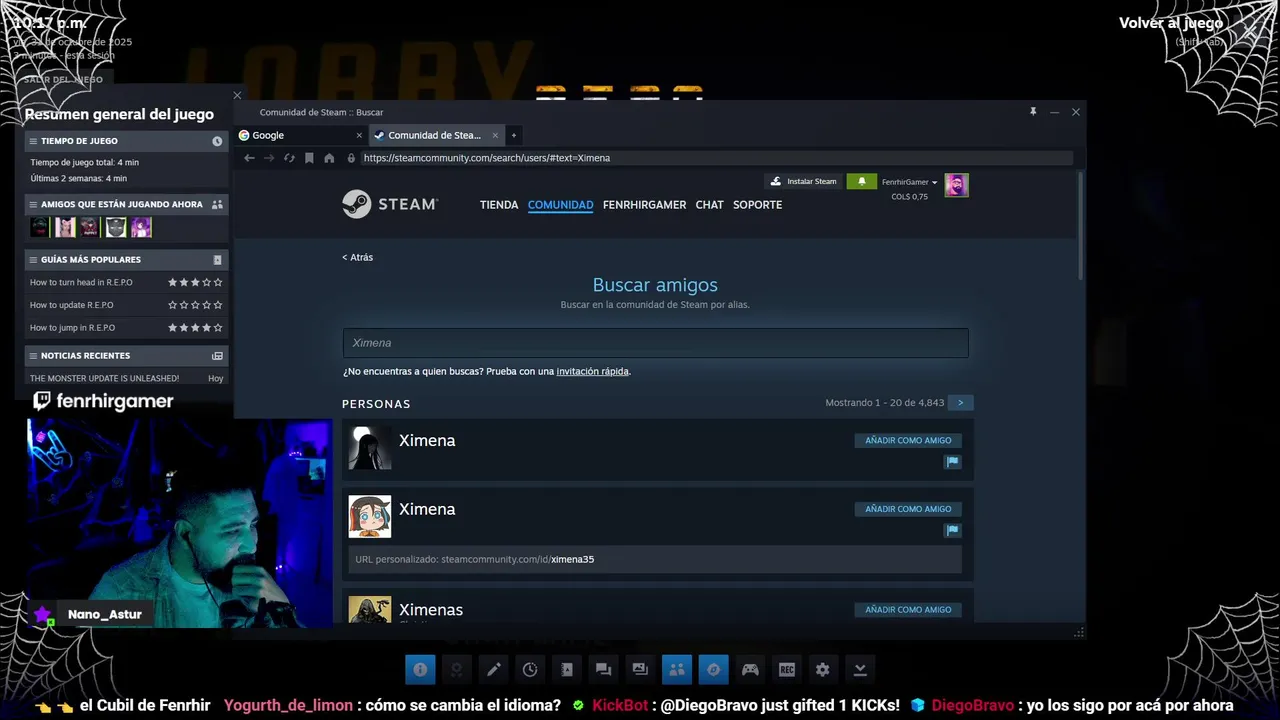The image size is (1280, 720).
Task: Open the COMUNIDAD menu
Action: click(560, 205)
